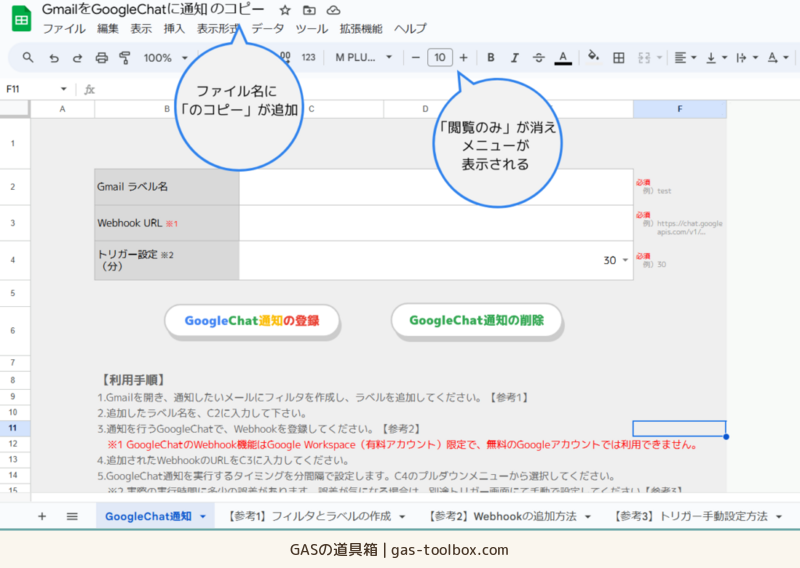Redo the last action
Viewport: 800px width, 568px height.
pyautogui.click(x=78, y=58)
